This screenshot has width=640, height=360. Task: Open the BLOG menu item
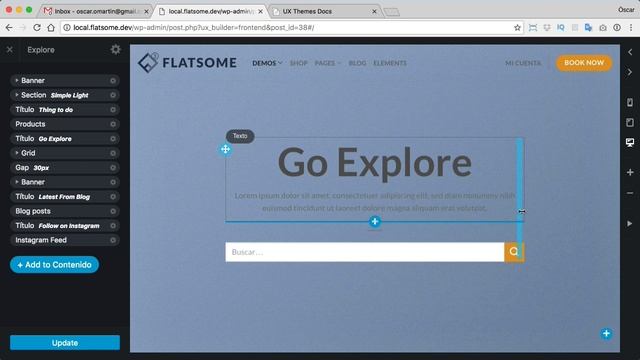(x=357, y=63)
